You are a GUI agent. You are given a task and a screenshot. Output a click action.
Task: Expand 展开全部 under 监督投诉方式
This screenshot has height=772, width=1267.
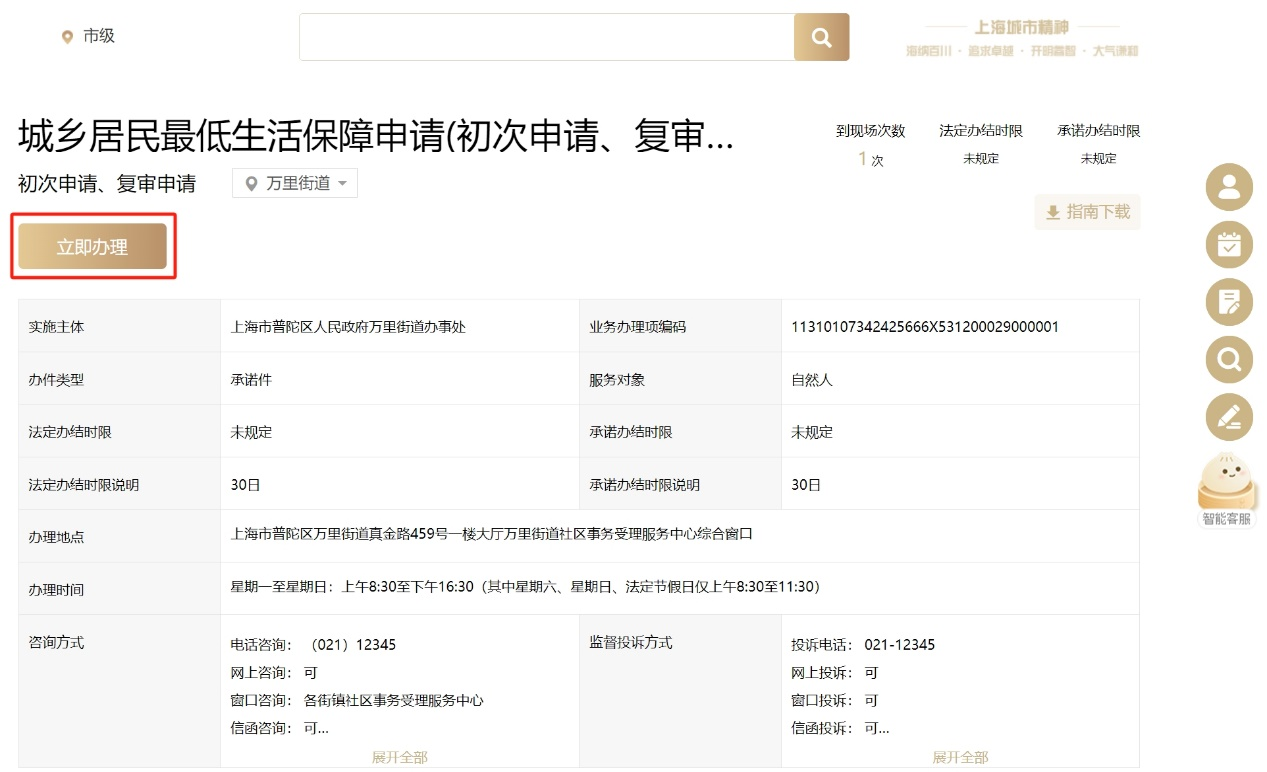point(960,757)
